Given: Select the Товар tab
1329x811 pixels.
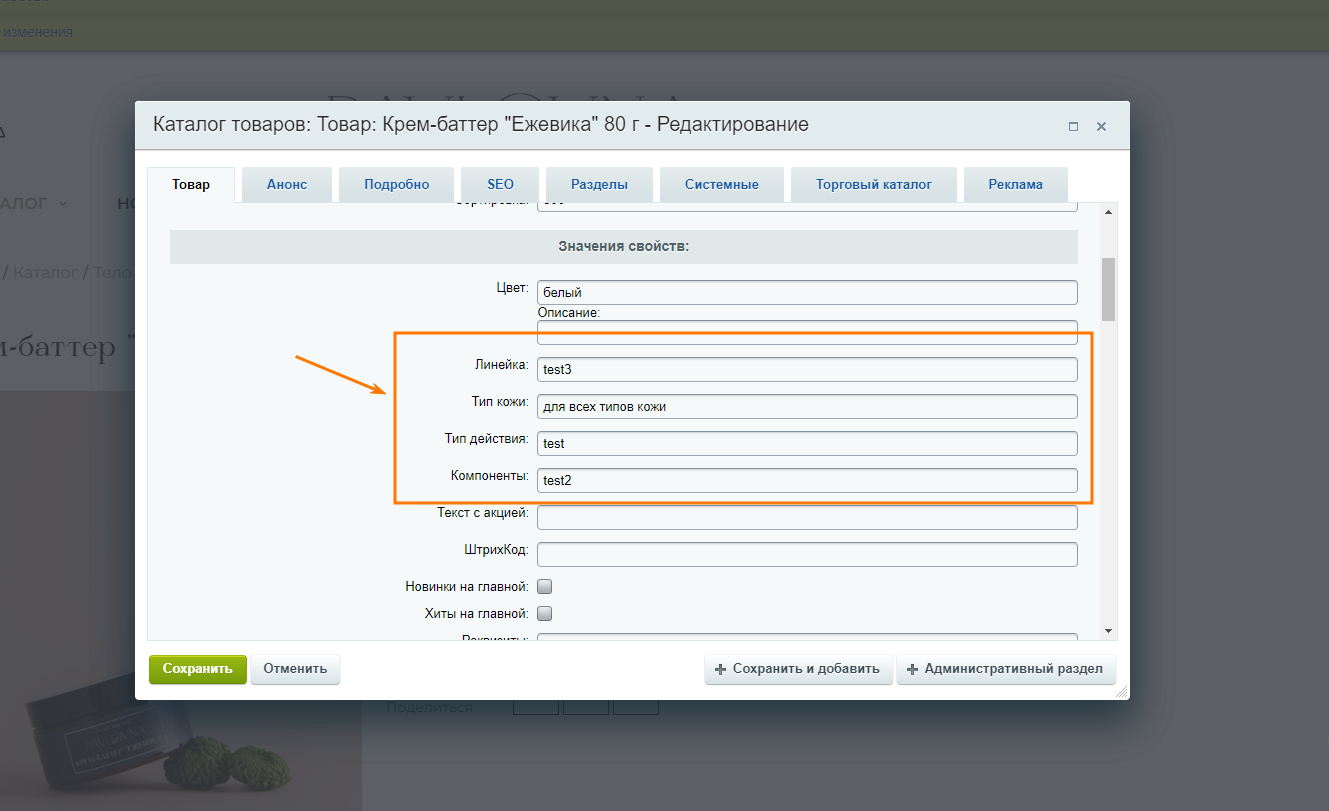Looking at the screenshot, I should tap(191, 184).
